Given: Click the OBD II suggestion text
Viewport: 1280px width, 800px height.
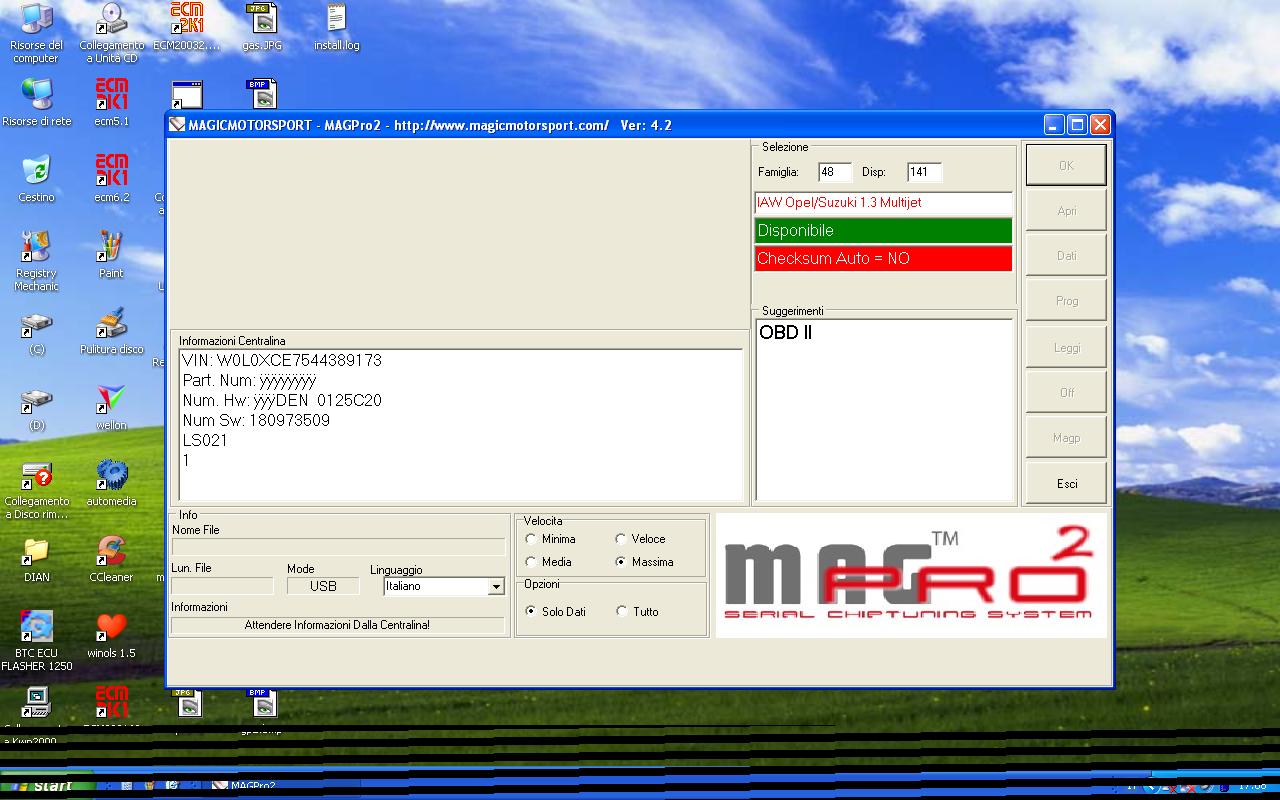Looking at the screenshot, I should (x=786, y=333).
